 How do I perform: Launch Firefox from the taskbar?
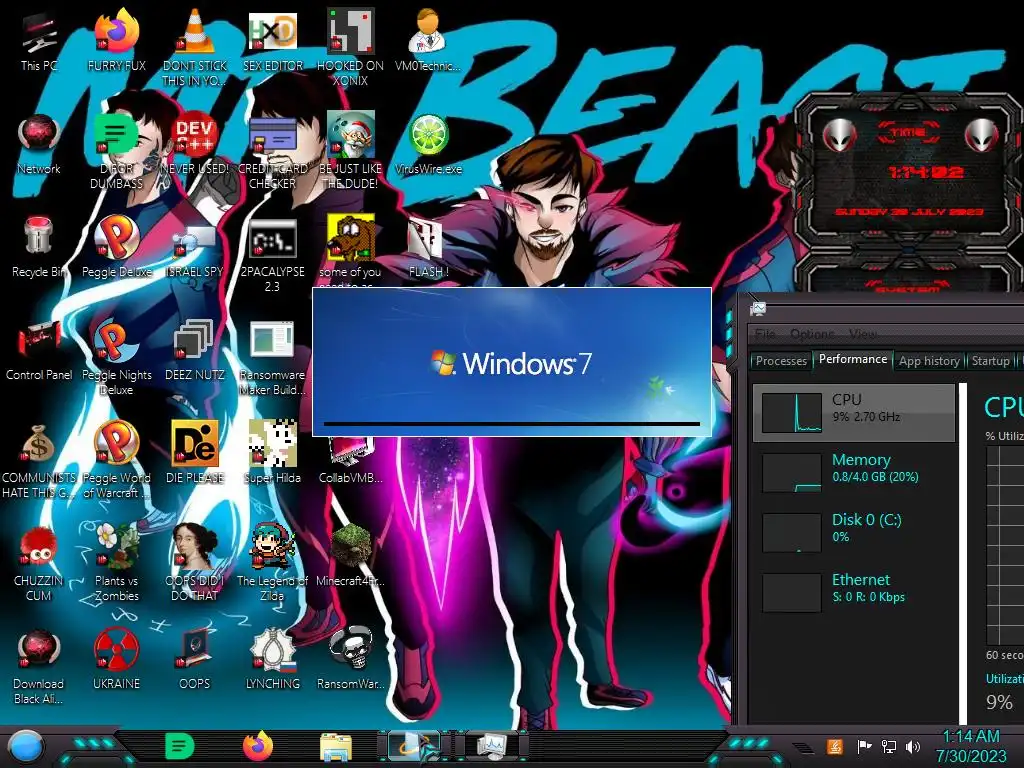(259, 746)
